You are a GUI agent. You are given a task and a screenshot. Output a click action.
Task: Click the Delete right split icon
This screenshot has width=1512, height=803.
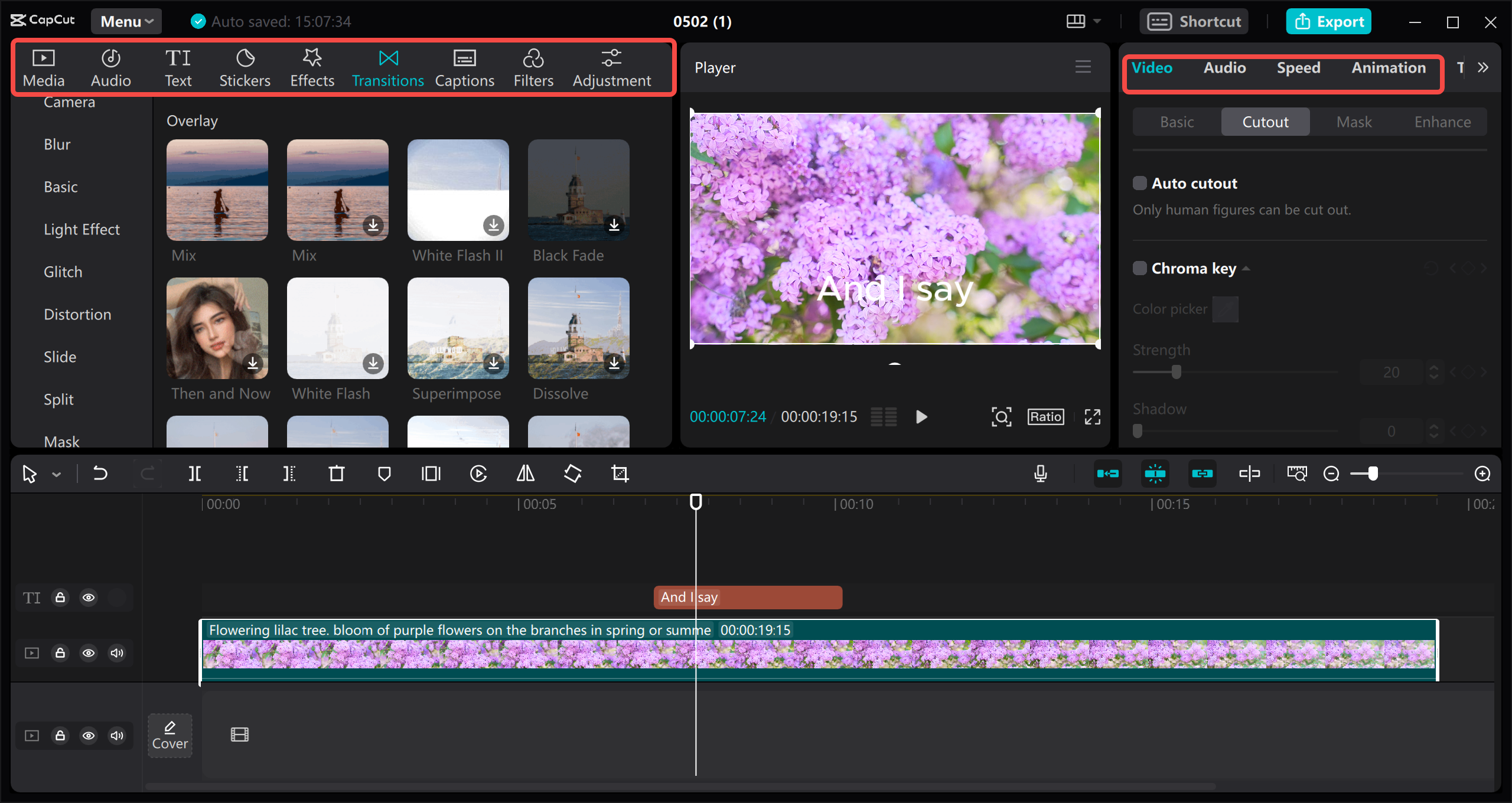[x=289, y=474]
